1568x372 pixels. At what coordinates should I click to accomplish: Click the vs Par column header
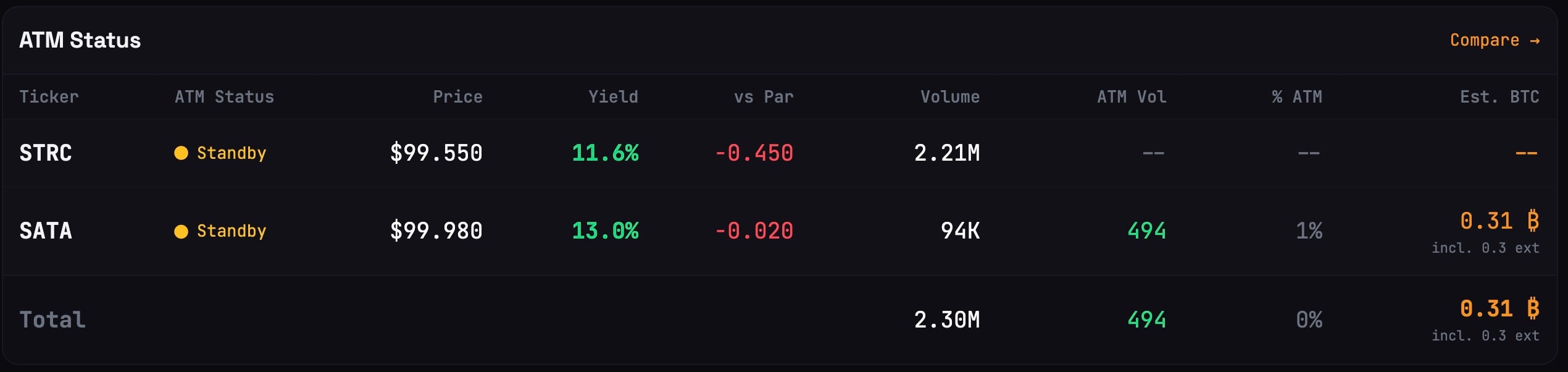coord(763,97)
